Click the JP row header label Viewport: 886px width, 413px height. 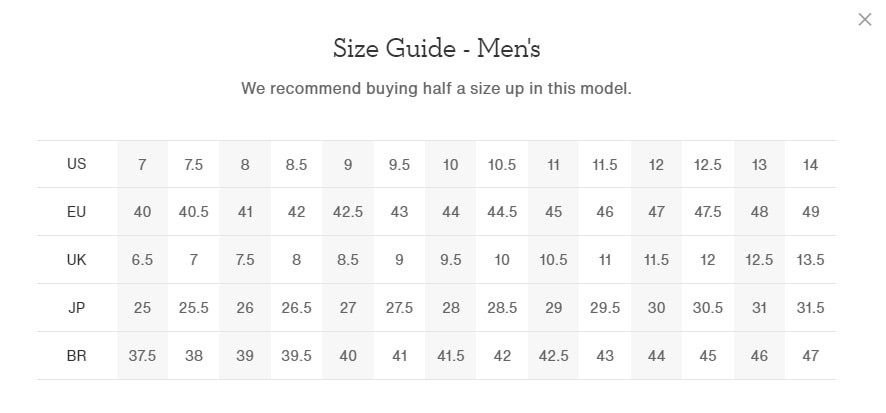76,308
